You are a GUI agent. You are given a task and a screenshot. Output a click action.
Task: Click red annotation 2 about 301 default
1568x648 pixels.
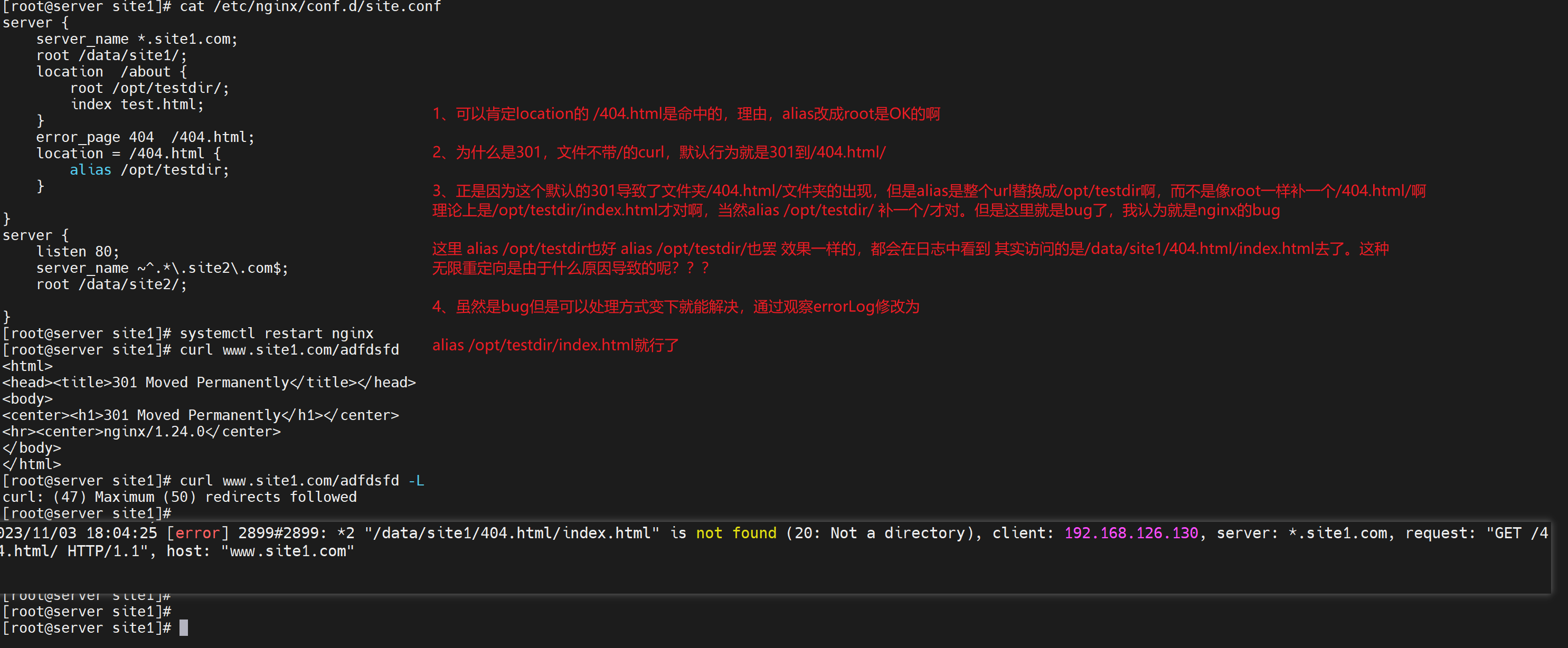click(x=657, y=152)
